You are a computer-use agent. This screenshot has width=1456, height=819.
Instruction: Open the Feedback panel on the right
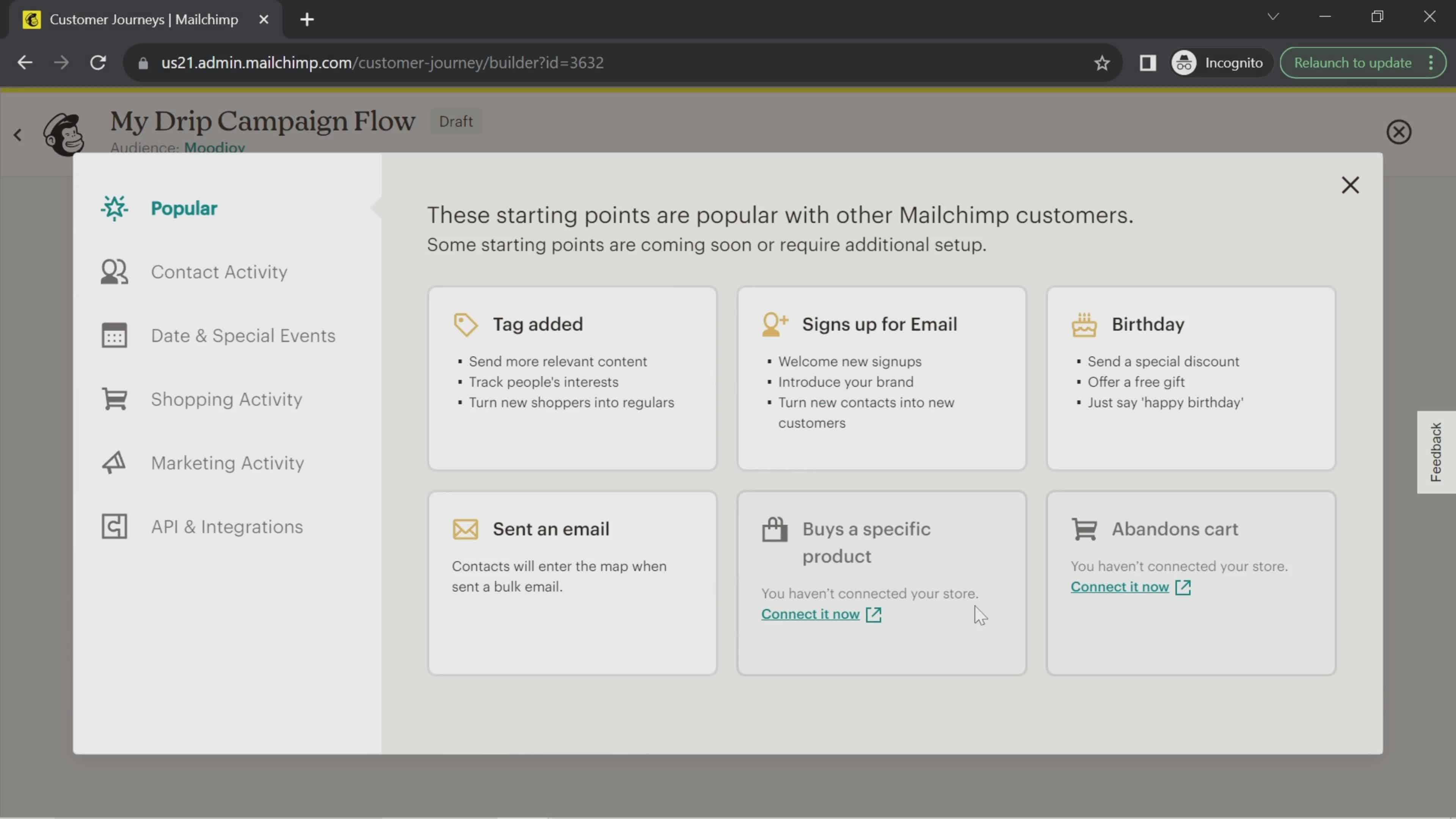pyautogui.click(x=1436, y=452)
